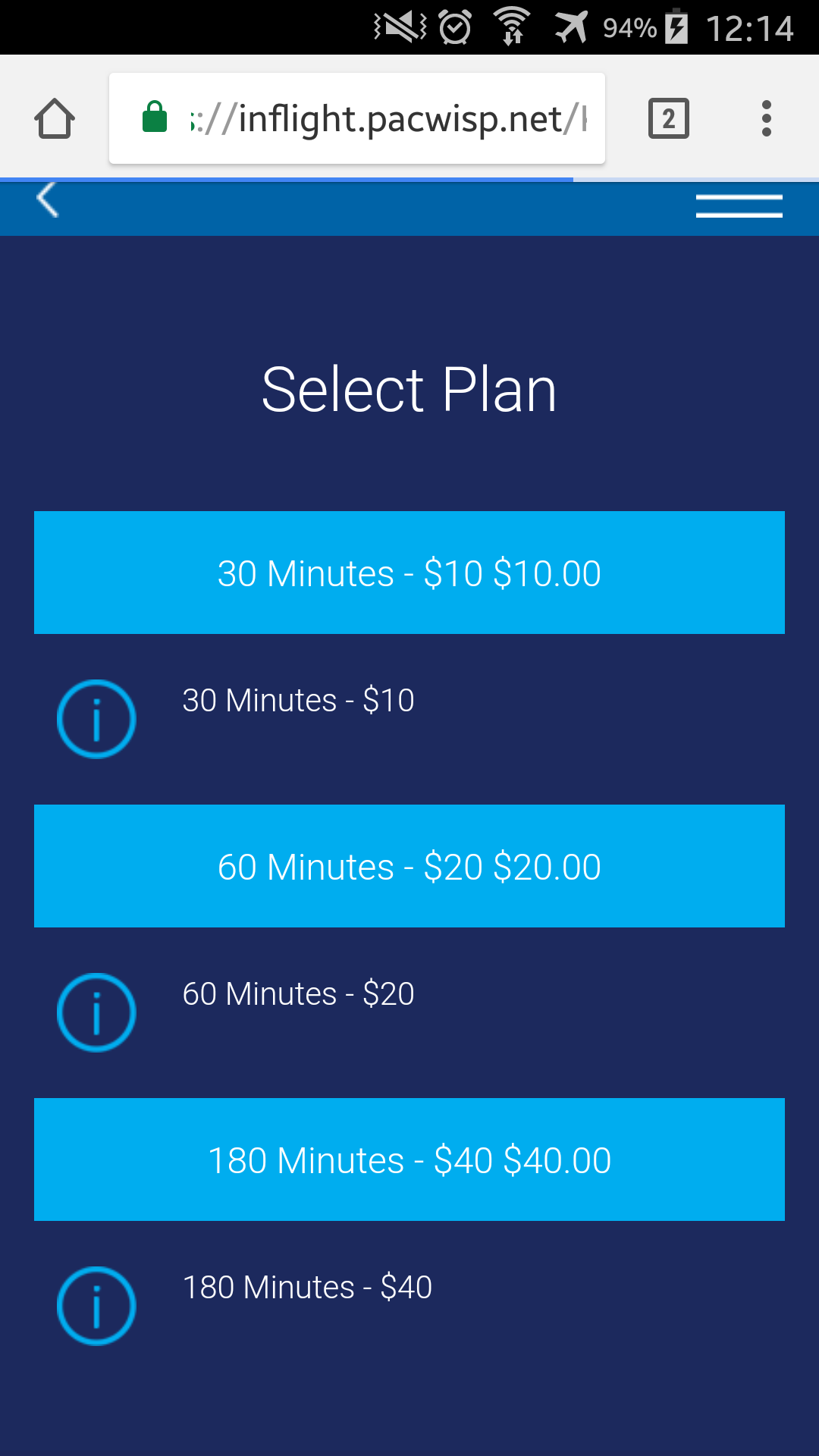Select the 30 Minutes $10.00 plan button
819x1456 pixels.
click(409, 573)
